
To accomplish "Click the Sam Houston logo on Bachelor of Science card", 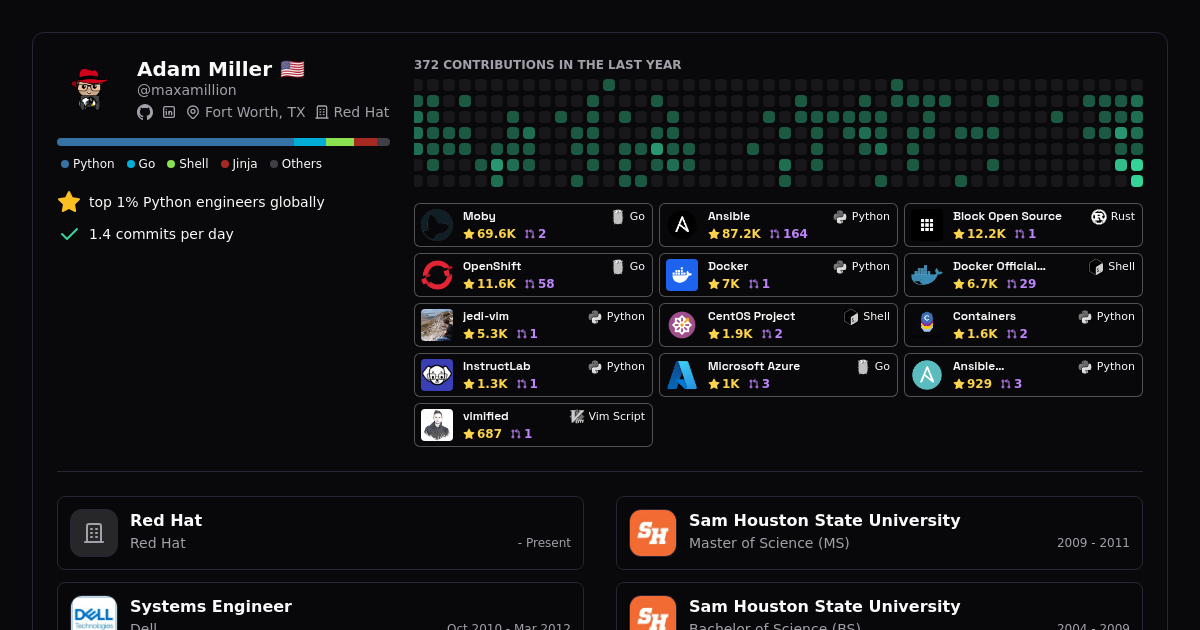I will (x=653, y=614).
